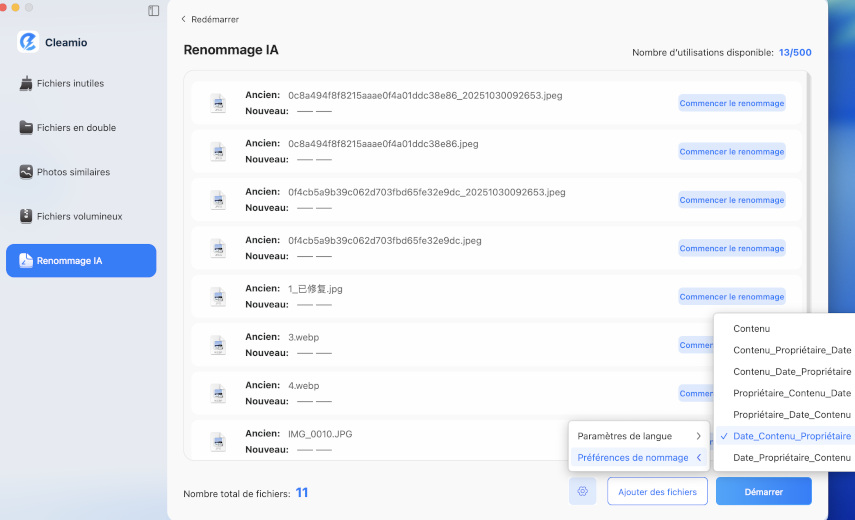This screenshot has width=855, height=520.
Task: Click Ajouter des fichiers button
Action: tap(657, 491)
